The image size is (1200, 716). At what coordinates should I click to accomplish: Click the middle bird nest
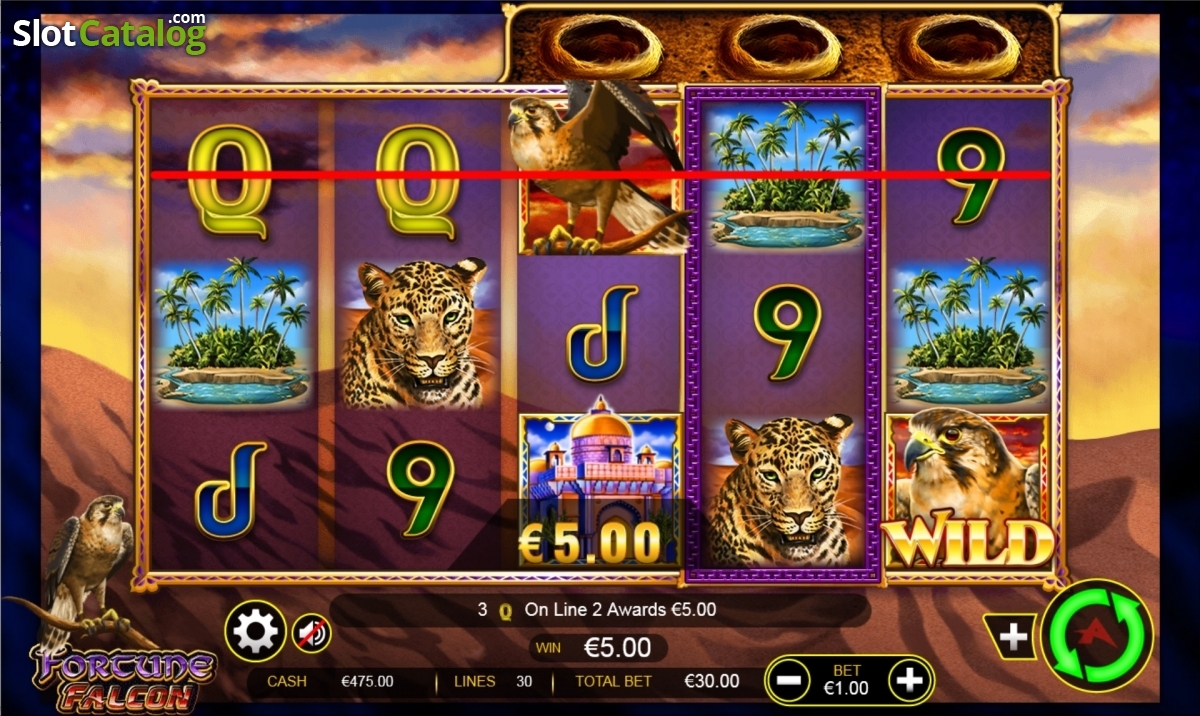[x=781, y=44]
